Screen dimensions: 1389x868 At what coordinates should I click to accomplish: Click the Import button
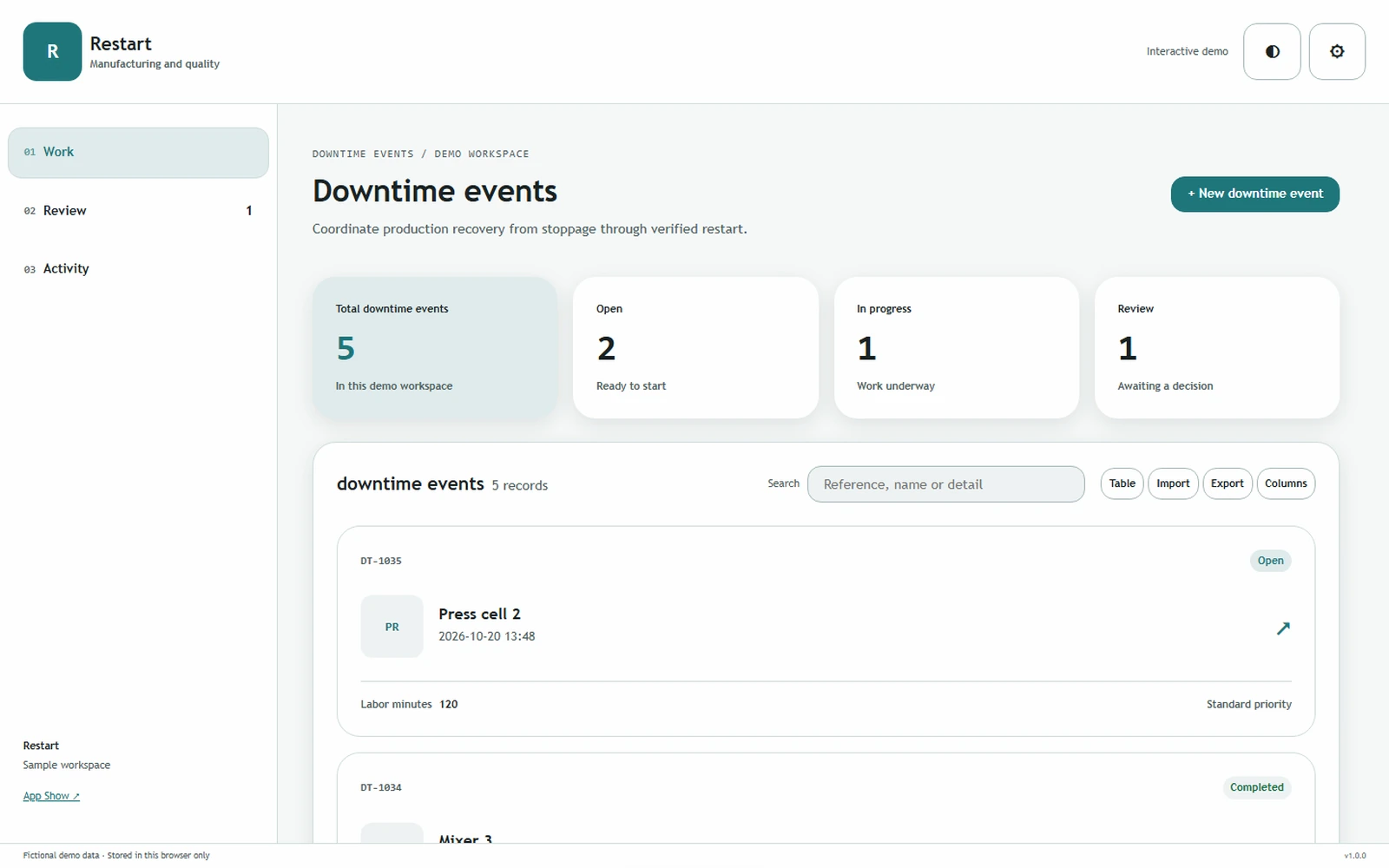pos(1173,483)
